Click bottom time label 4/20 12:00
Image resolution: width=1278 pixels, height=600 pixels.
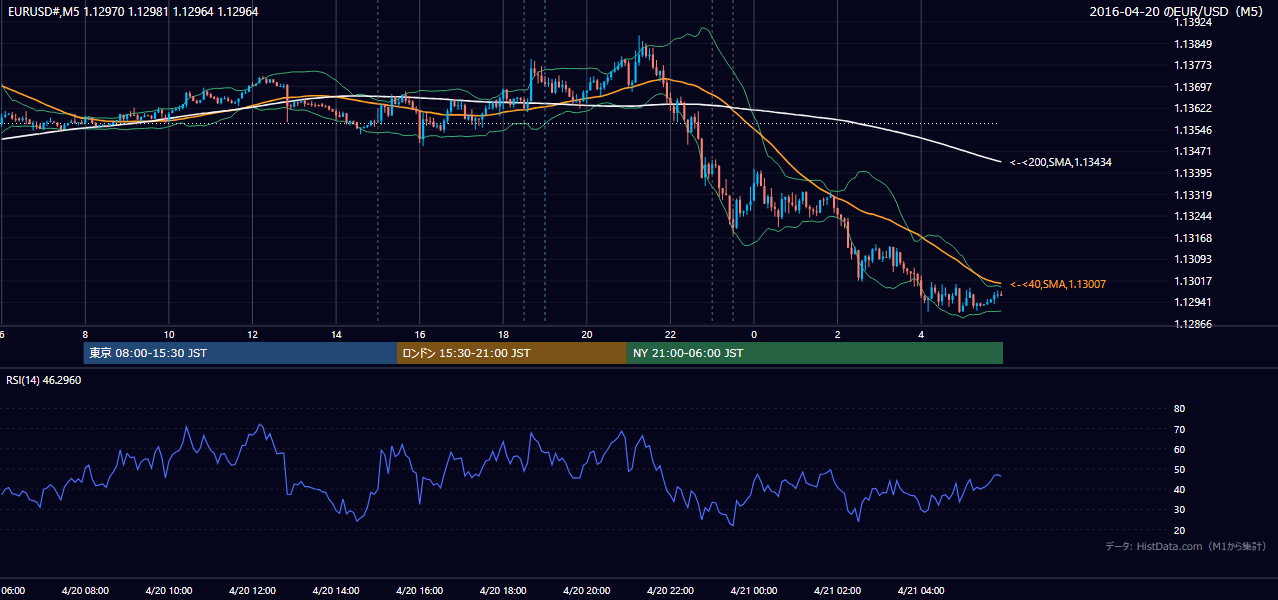pyautogui.click(x=252, y=591)
